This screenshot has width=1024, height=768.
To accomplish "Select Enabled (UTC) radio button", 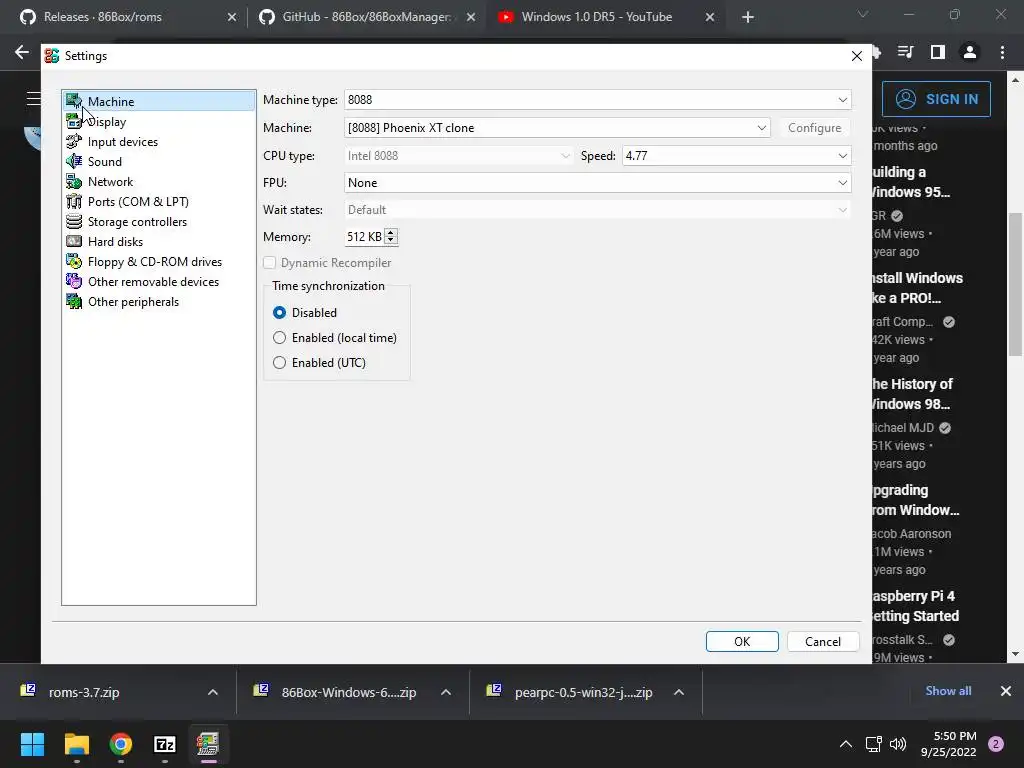I will pos(280,362).
